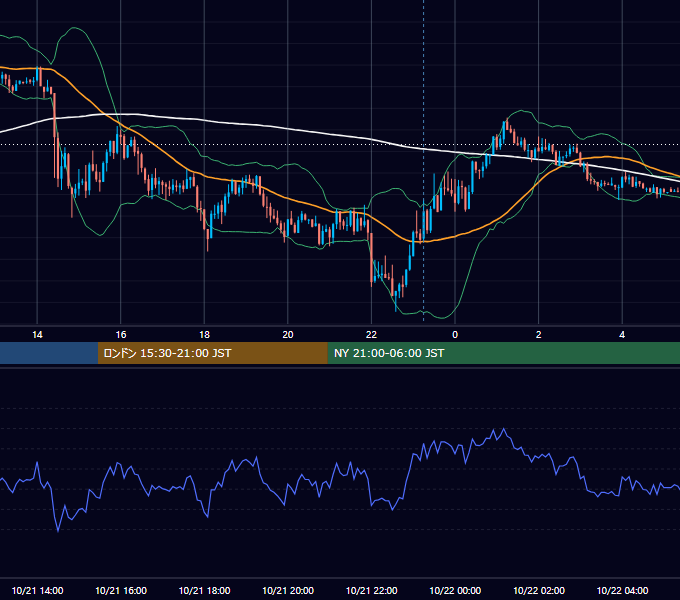Image resolution: width=680 pixels, height=600 pixels.
Task: Click the 10/22 00:00 date label
Action: click(x=455, y=590)
